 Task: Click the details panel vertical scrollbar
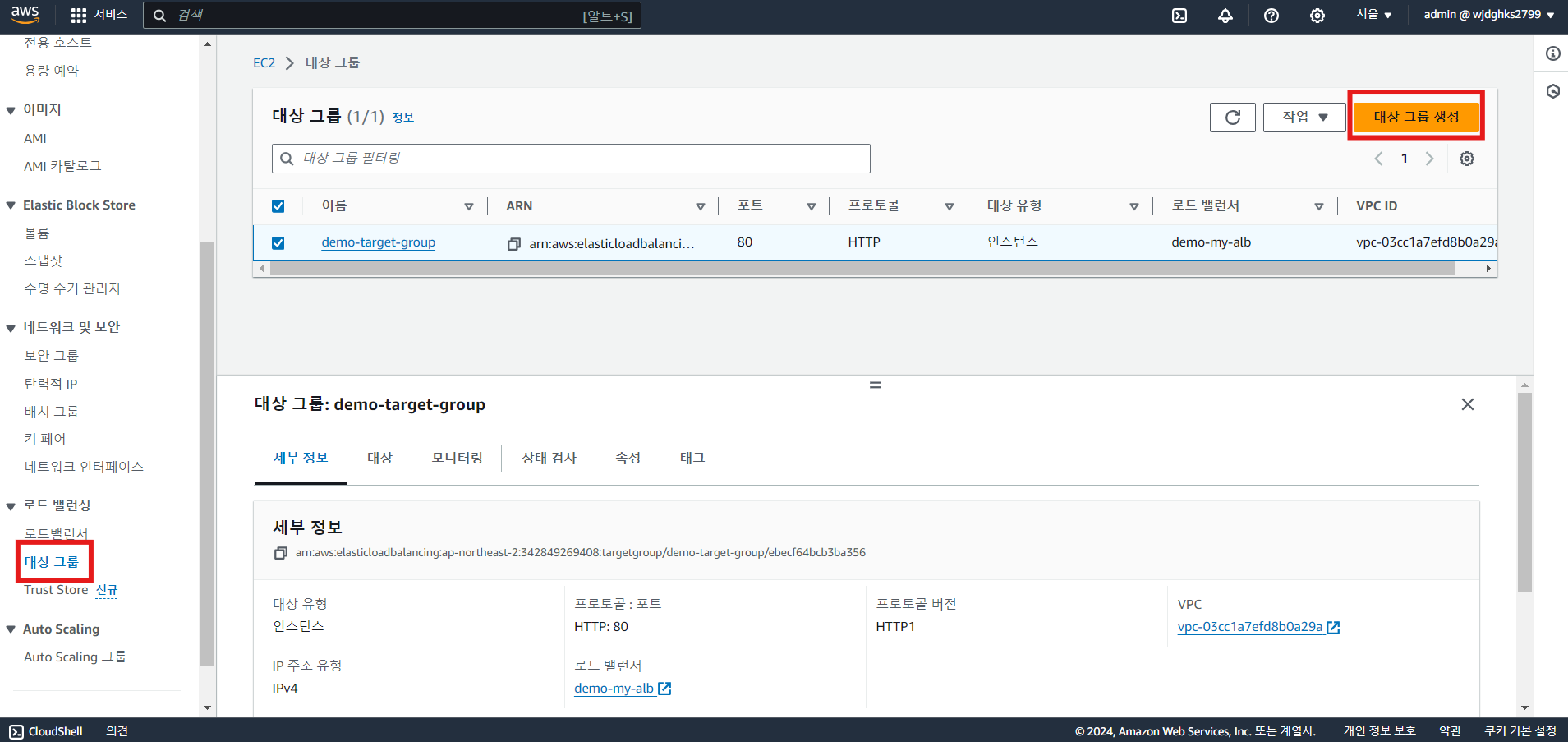1524,492
